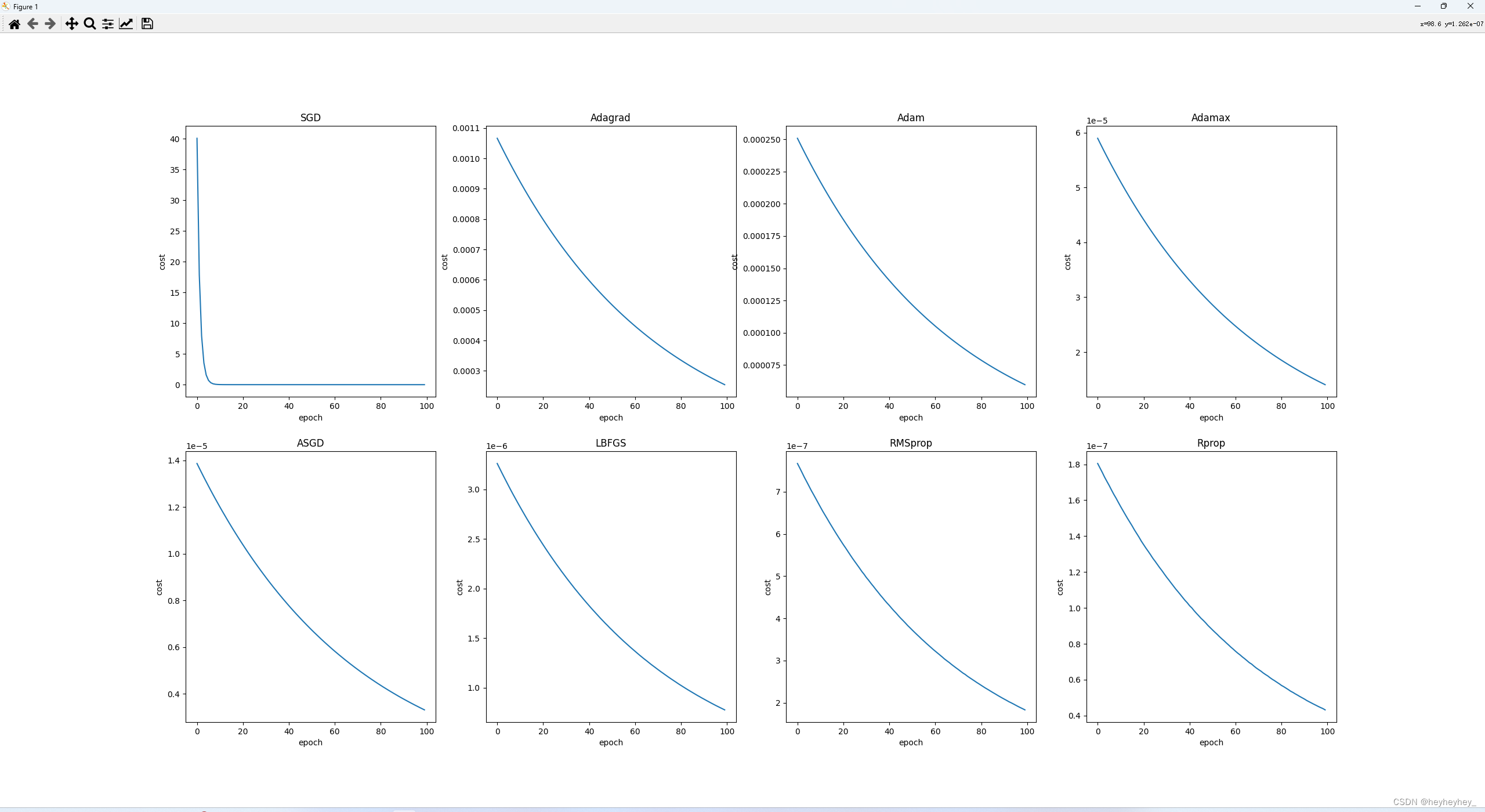Click the 1e−6 exponent label above LBFGS plot
The height and width of the screenshot is (812, 1485).
(x=497, y=446)
